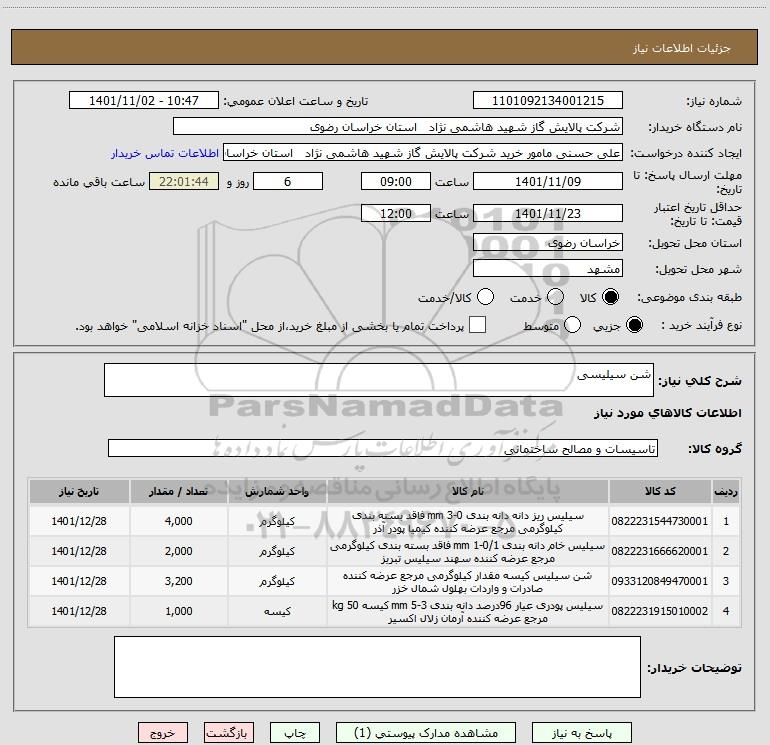Toggle the اسناد خزانه اسلامی payment checkbox
The width and height of the screenshot is (770, 745).
click(478, 325)
